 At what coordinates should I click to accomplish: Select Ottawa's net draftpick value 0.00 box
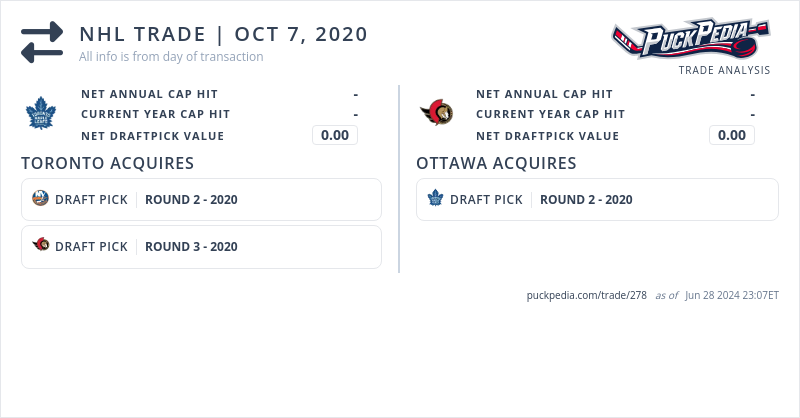coord(732,135)
